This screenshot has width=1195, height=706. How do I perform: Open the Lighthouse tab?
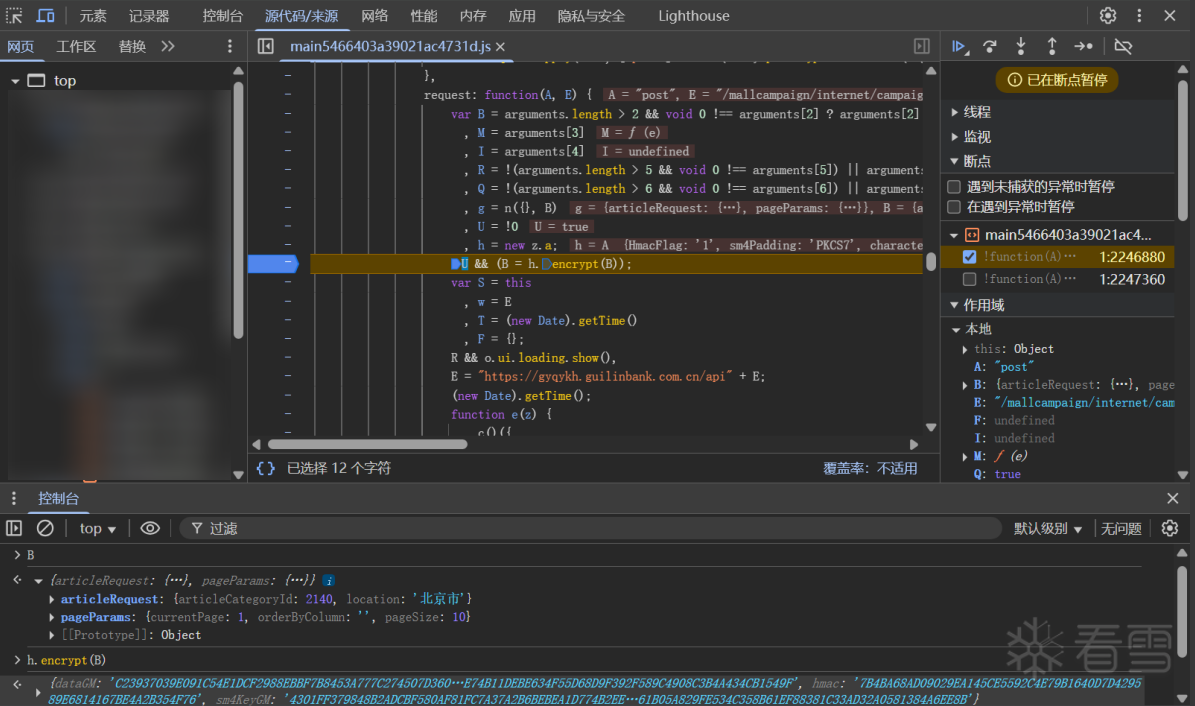pyautogui.click(x=693, y=16)
